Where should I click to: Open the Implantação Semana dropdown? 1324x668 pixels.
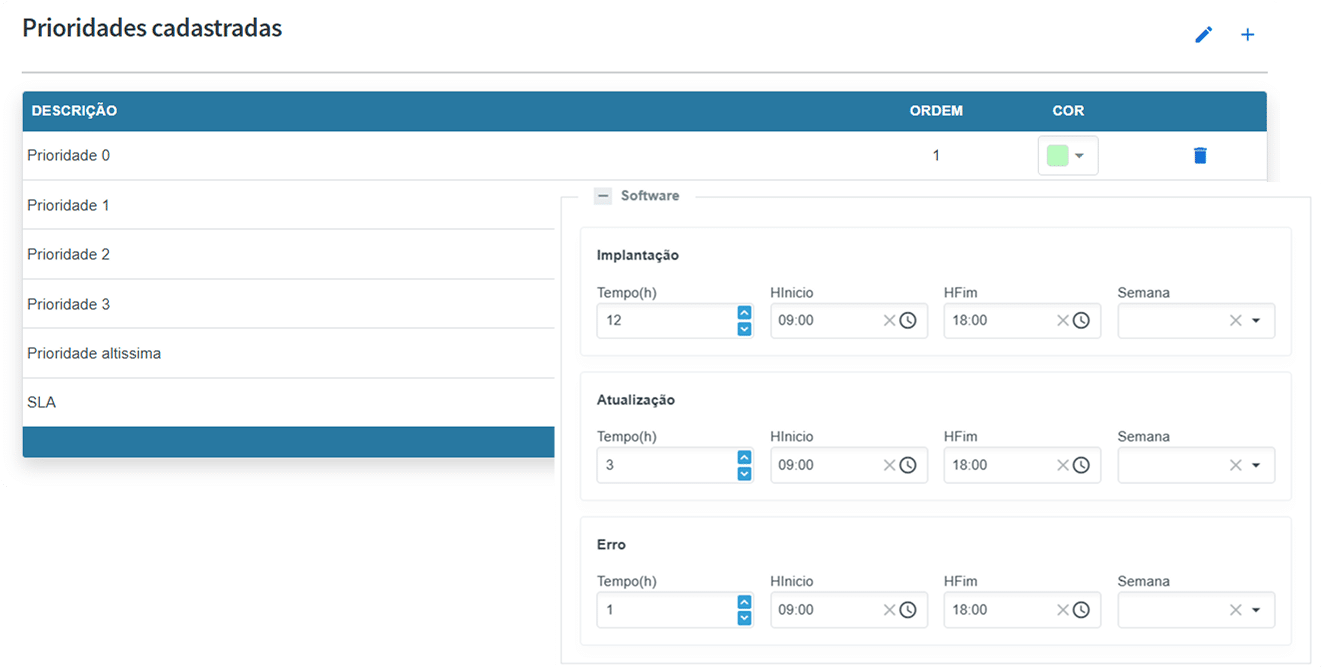1256,321
